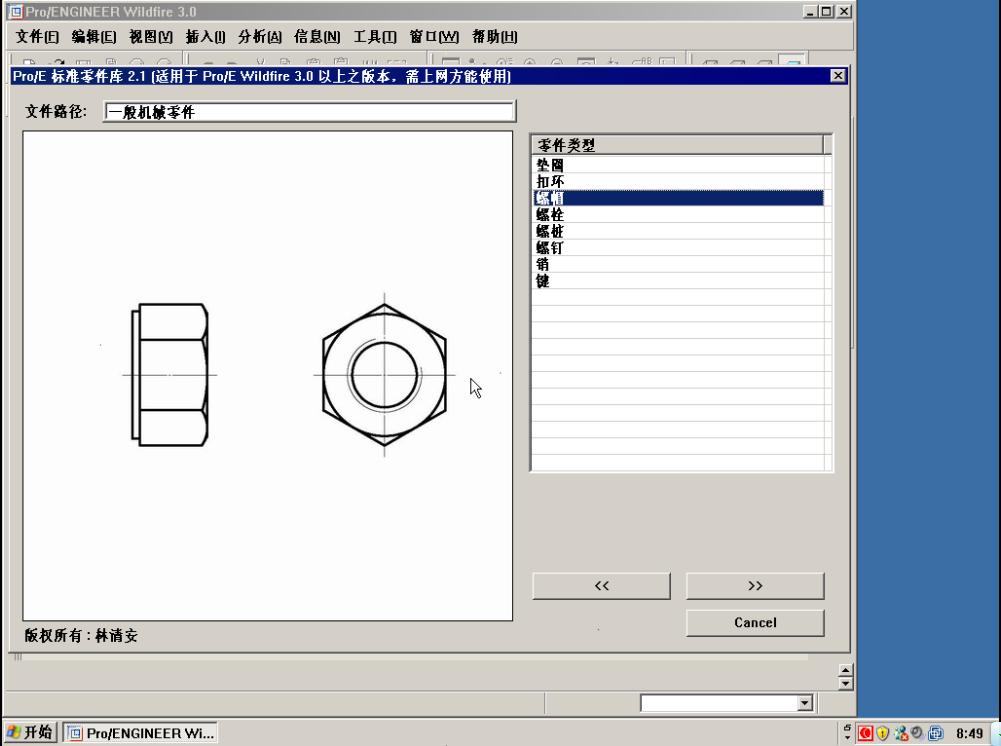Select 销 in the part type list

[x=679, y=264]
